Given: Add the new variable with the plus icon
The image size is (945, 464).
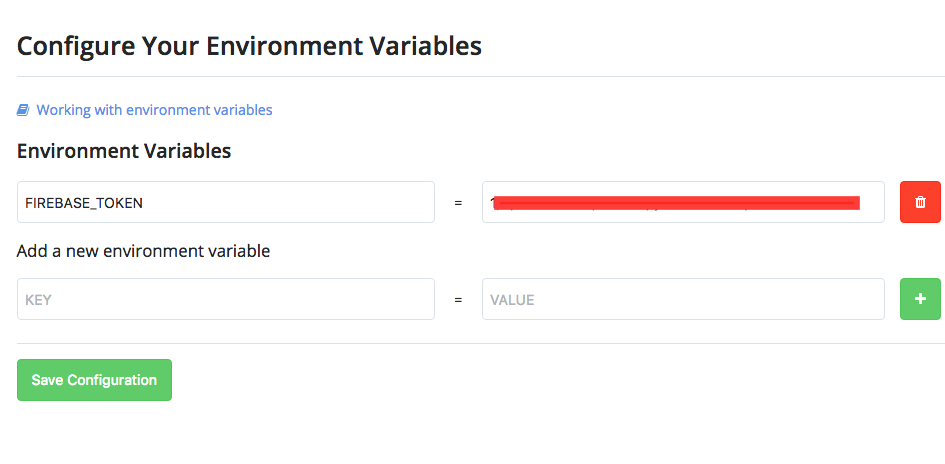Looking at the screenshot, I should [x=920, y=299].
